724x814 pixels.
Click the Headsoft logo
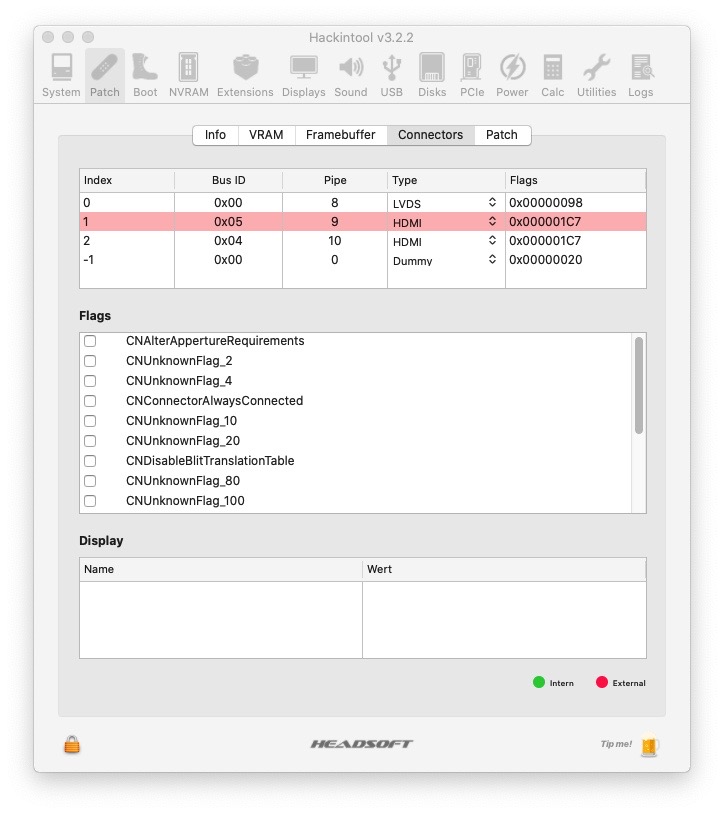(362, 744)
